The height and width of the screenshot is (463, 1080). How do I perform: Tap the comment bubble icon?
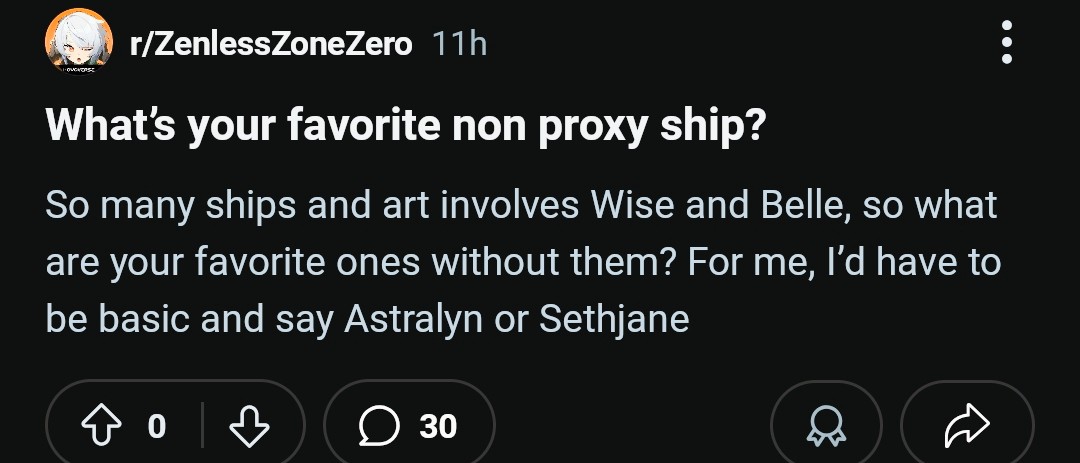coord(375,426)
